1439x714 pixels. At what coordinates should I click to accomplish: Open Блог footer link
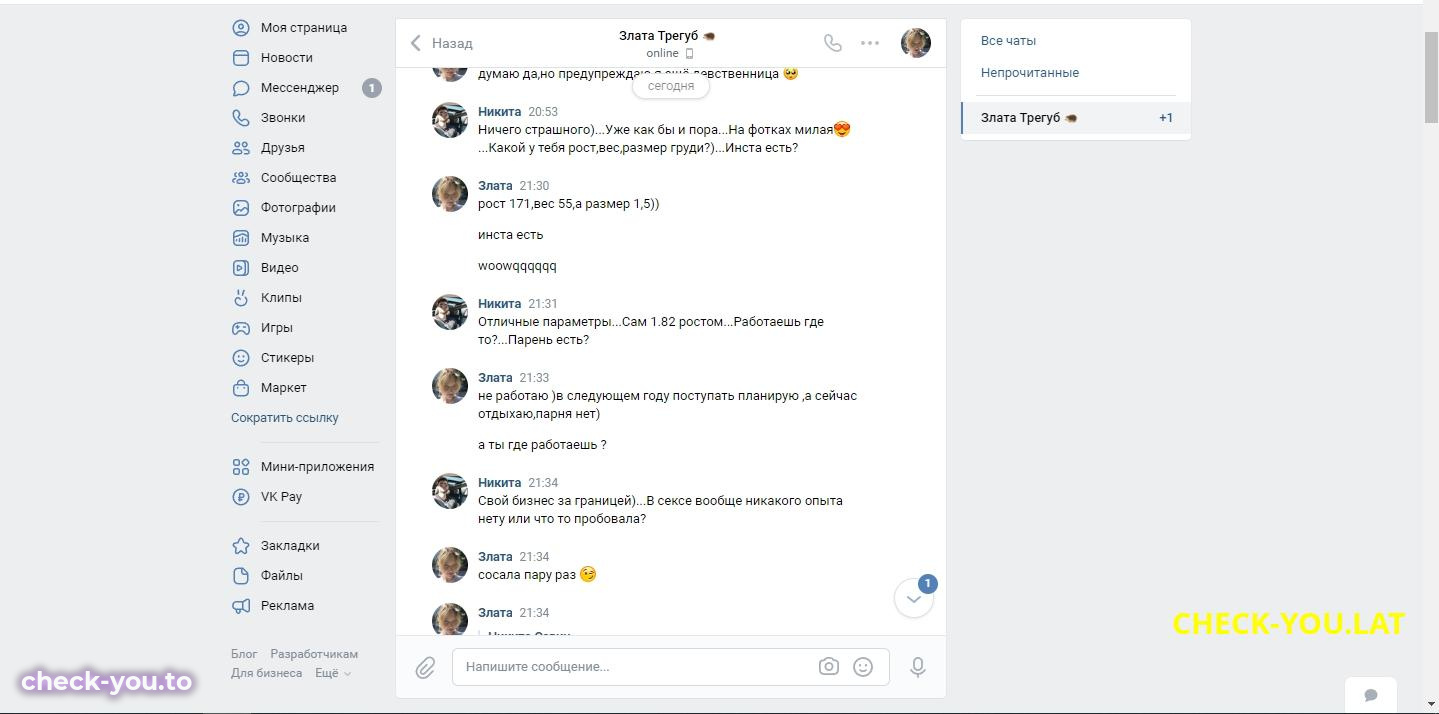coord(244,654)
